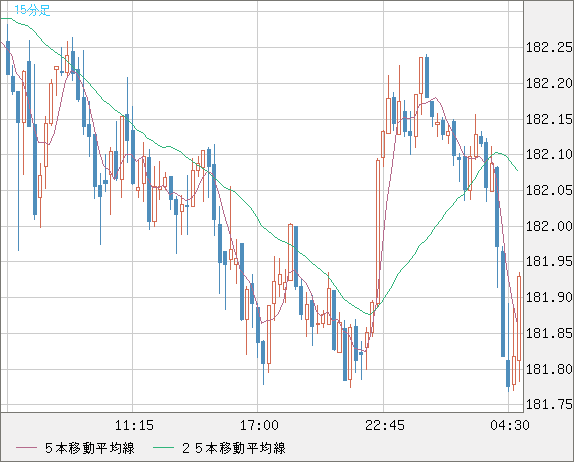
Task: Click the 182.00 price axis label
Action: [549, 226]
